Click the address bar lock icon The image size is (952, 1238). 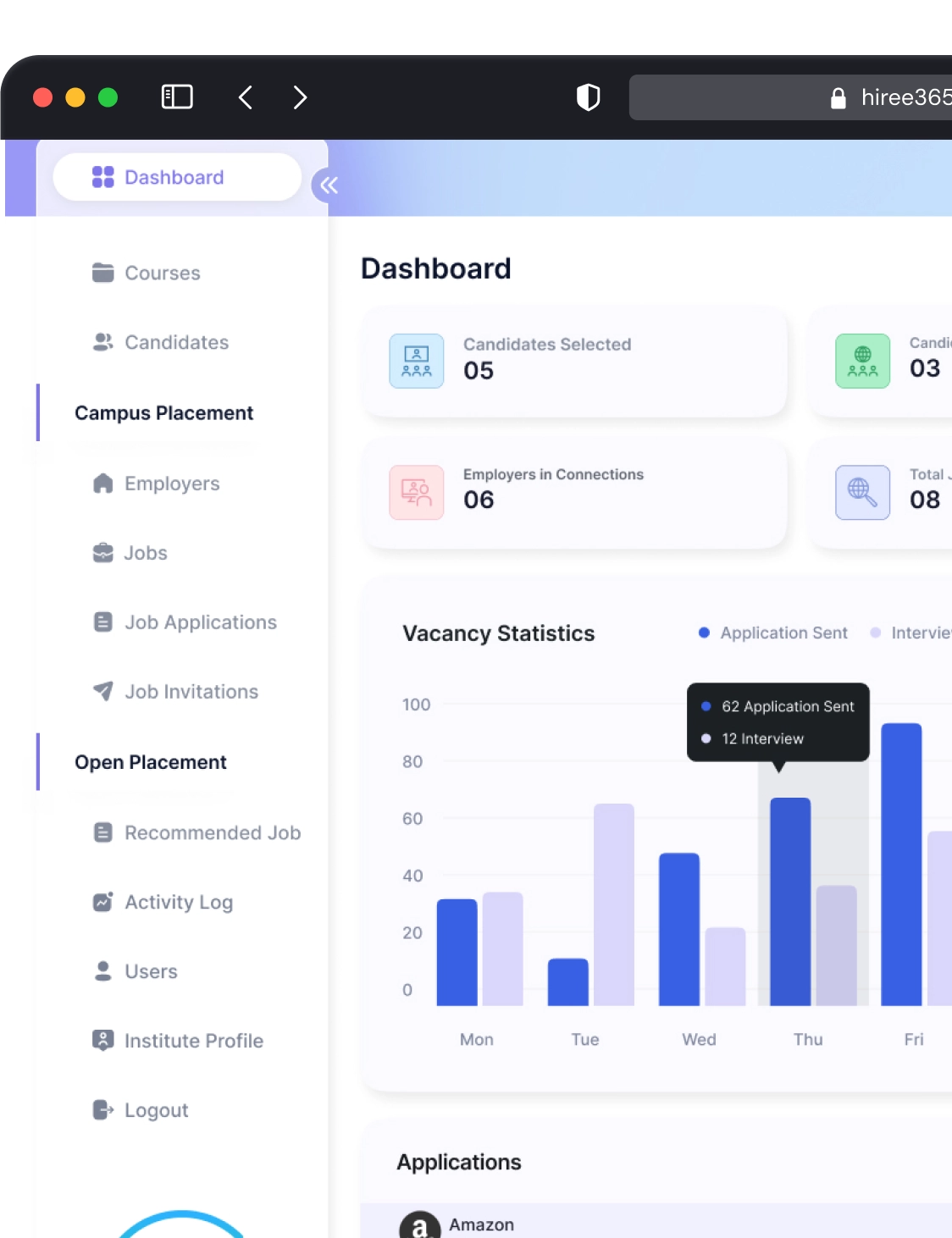[x=839, y=98]
